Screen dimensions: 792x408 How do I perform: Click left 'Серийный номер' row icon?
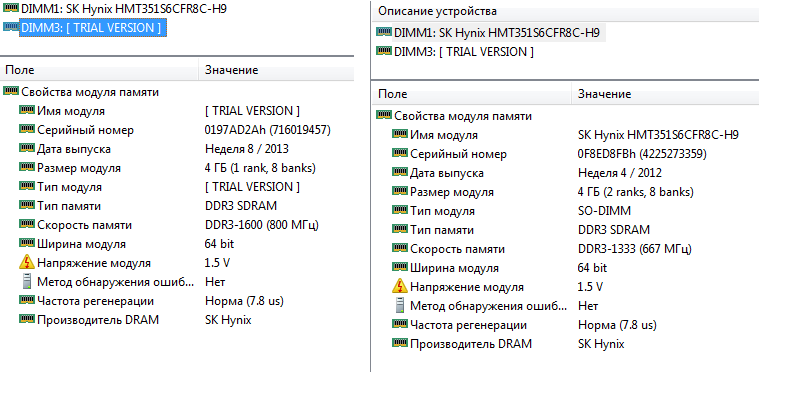(x=27, y=129)
